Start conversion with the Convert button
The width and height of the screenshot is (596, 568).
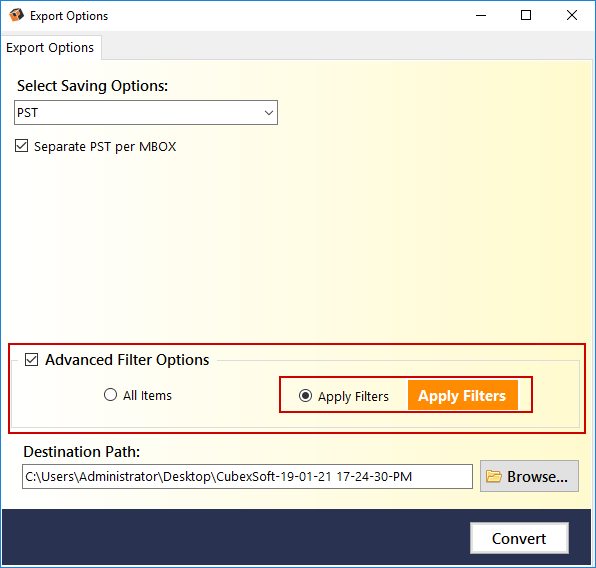519,538
